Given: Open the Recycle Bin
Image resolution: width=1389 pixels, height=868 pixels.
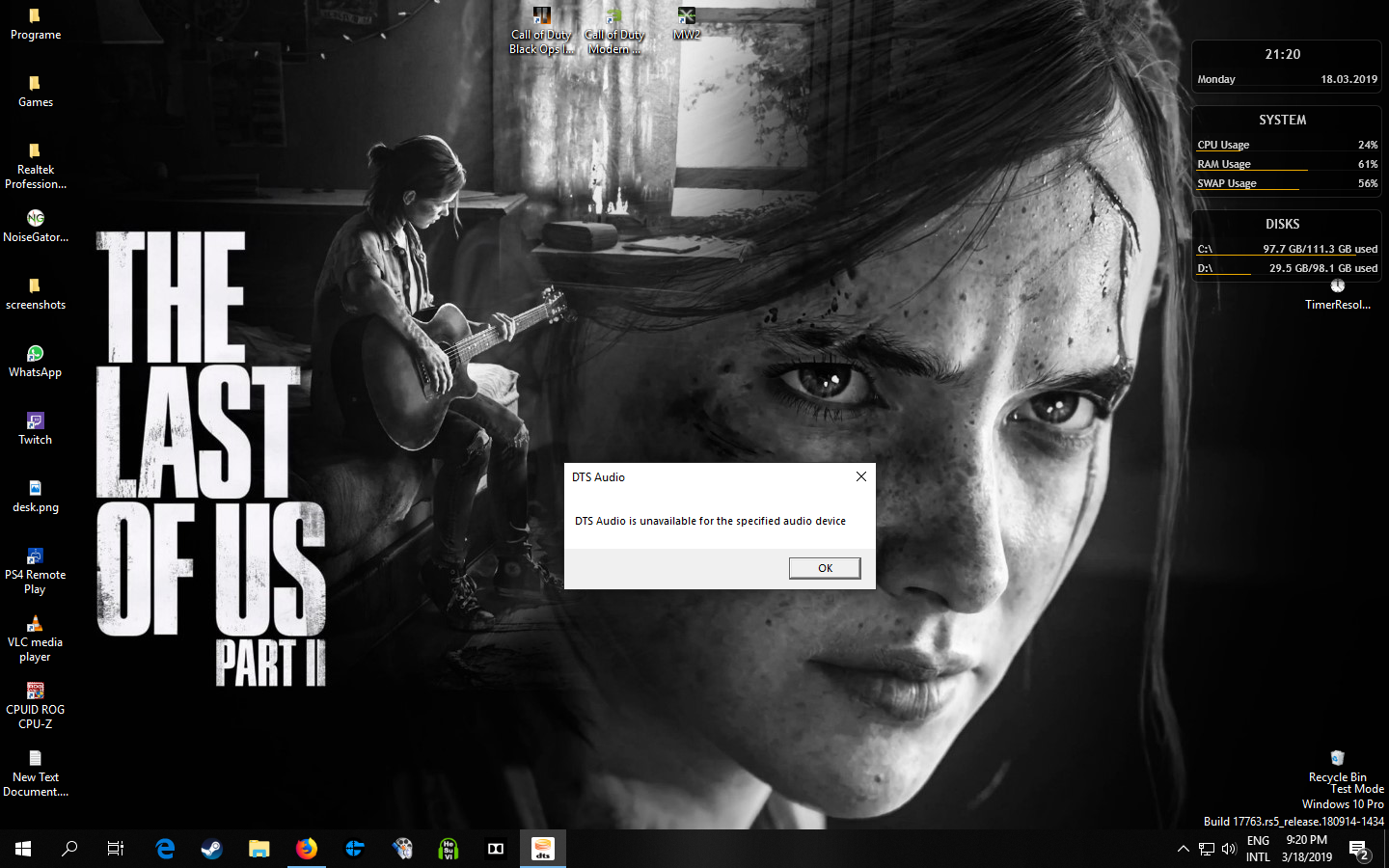Looking at the screenshot, I should [x=1338, y=767].
